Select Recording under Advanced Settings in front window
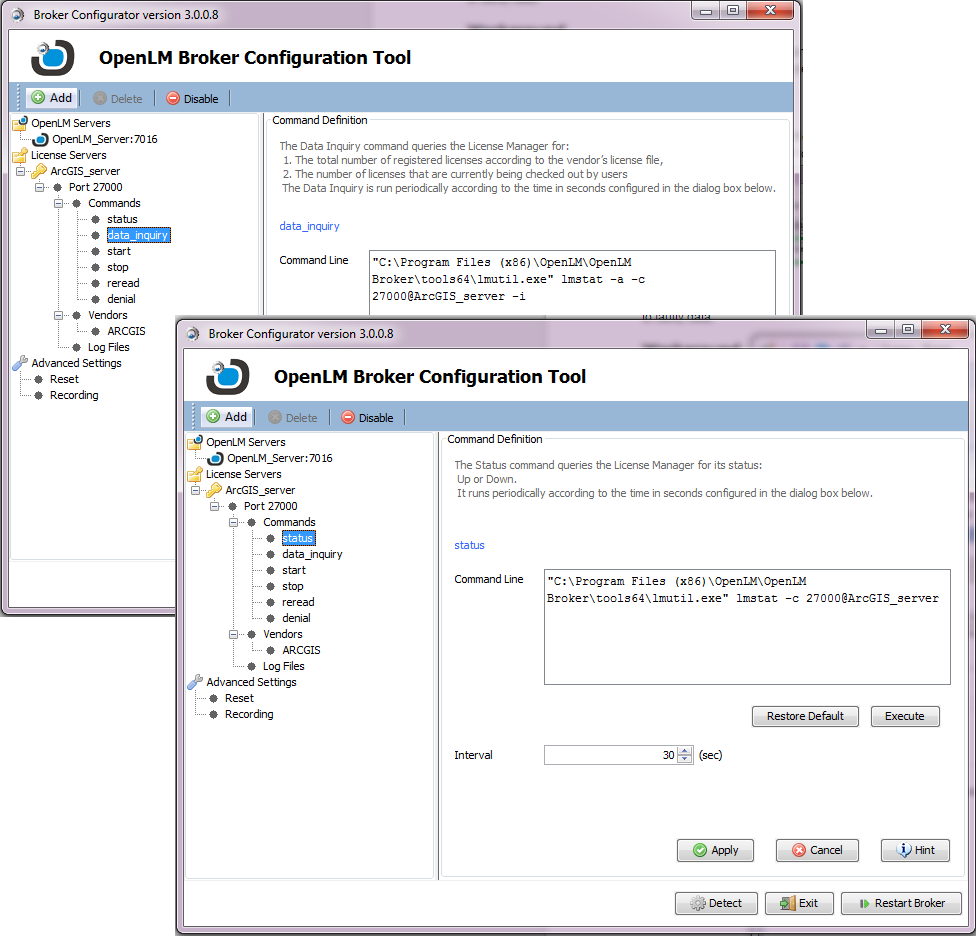Image resolution: width=976 pixels, height=936 pixels. pos(248,714)
